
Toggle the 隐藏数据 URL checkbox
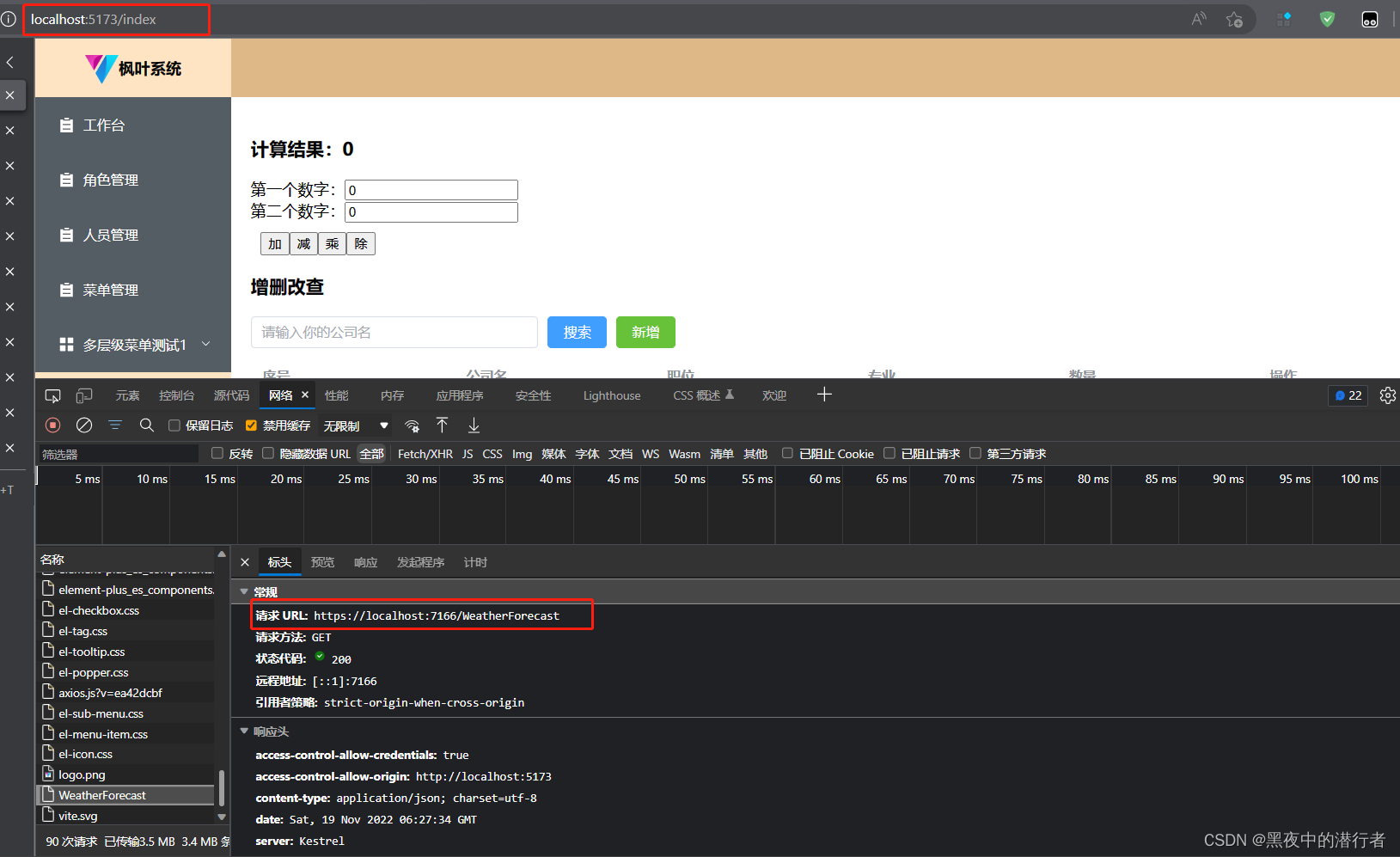point(268,454)
